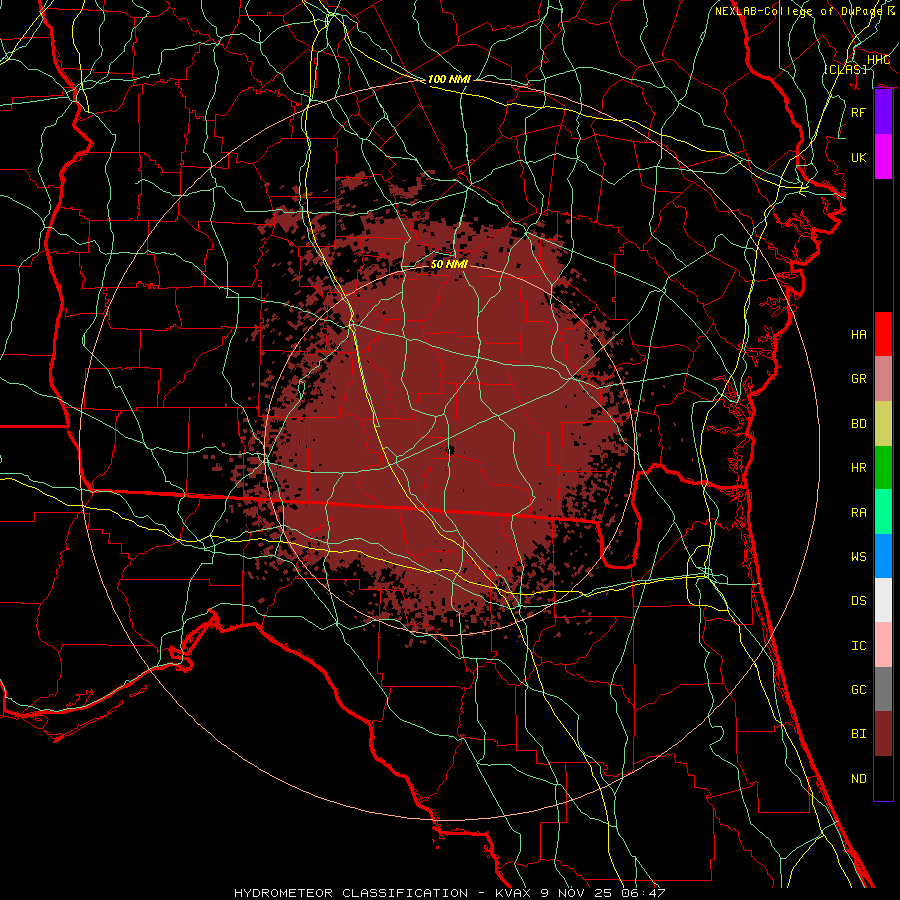Select the GR pink legend swatch
The height and width of the screenshot is (900, 900).
coord(883,379)
